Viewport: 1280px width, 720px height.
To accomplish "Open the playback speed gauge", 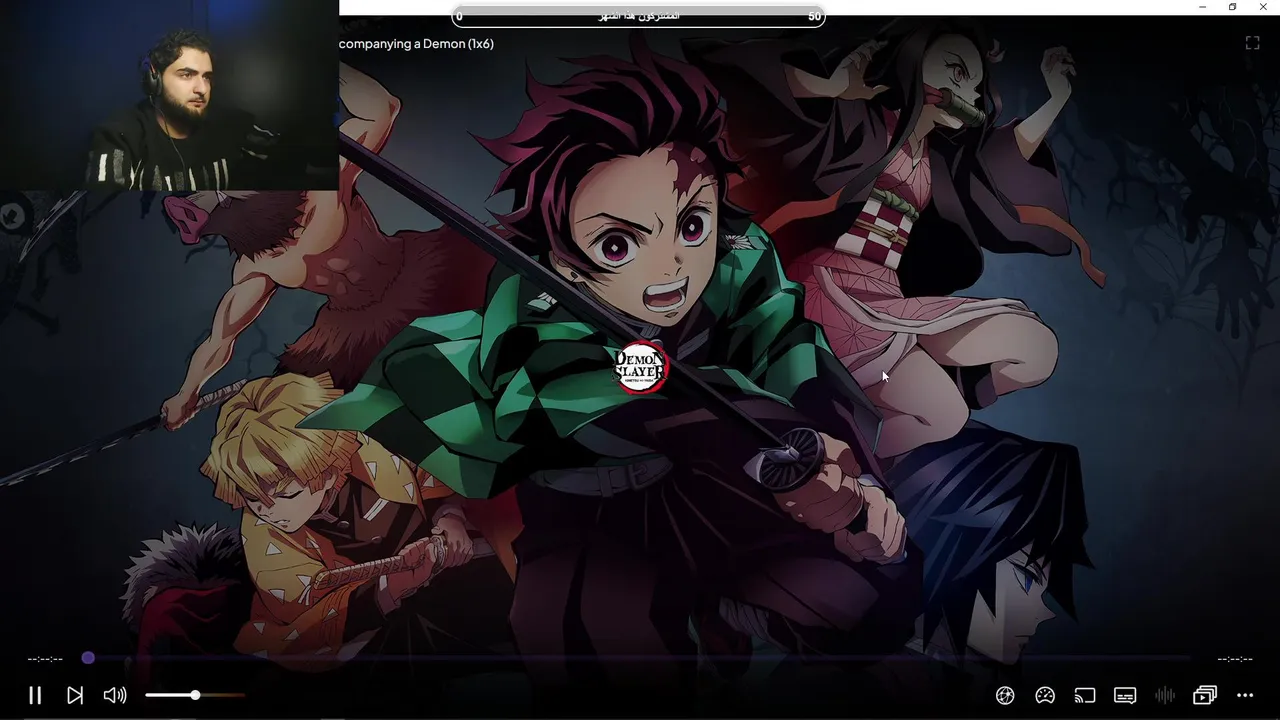I will tap(1045, 695).
